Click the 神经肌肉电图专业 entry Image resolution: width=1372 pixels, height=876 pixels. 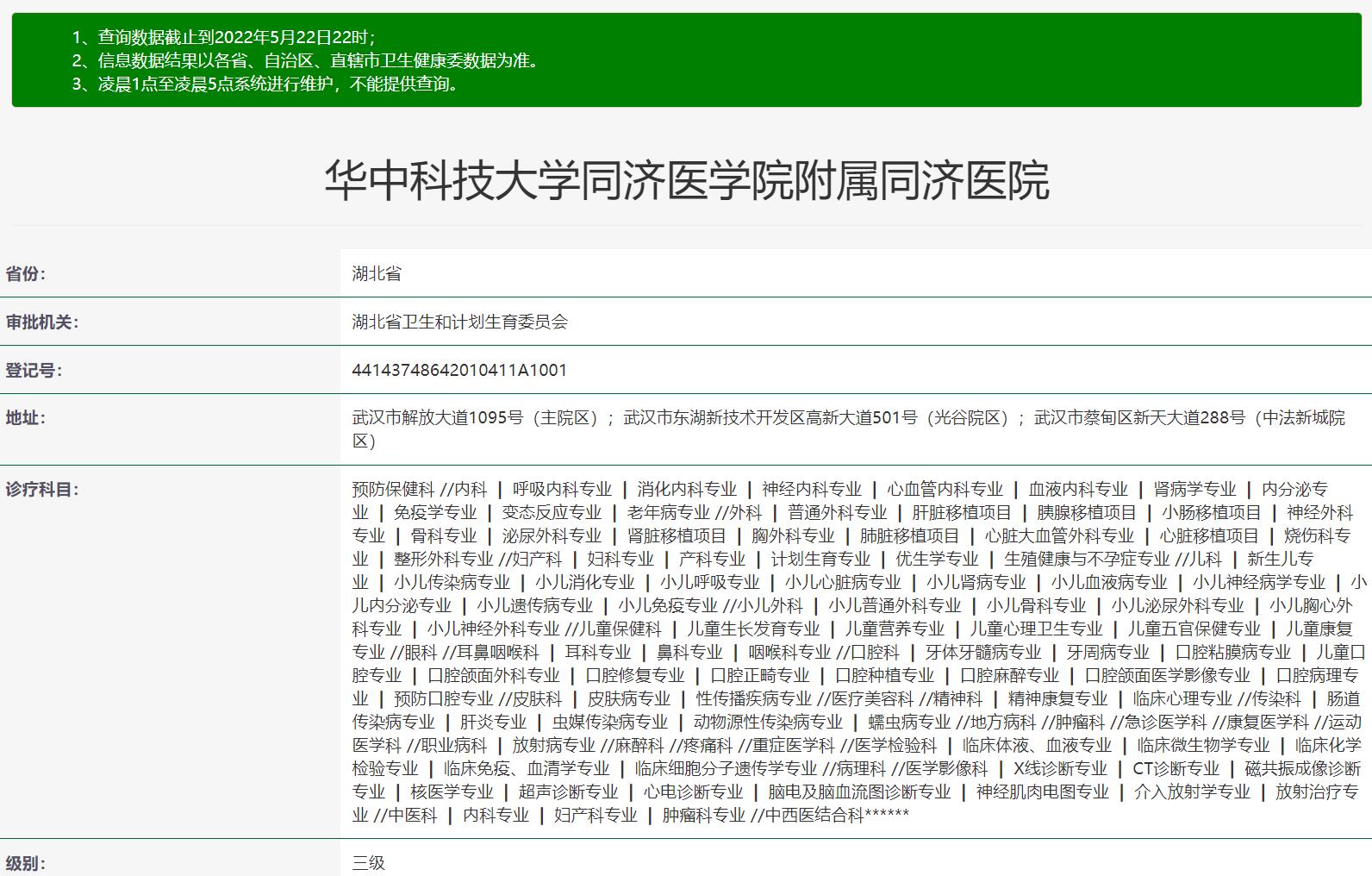tap(1042, 792)
